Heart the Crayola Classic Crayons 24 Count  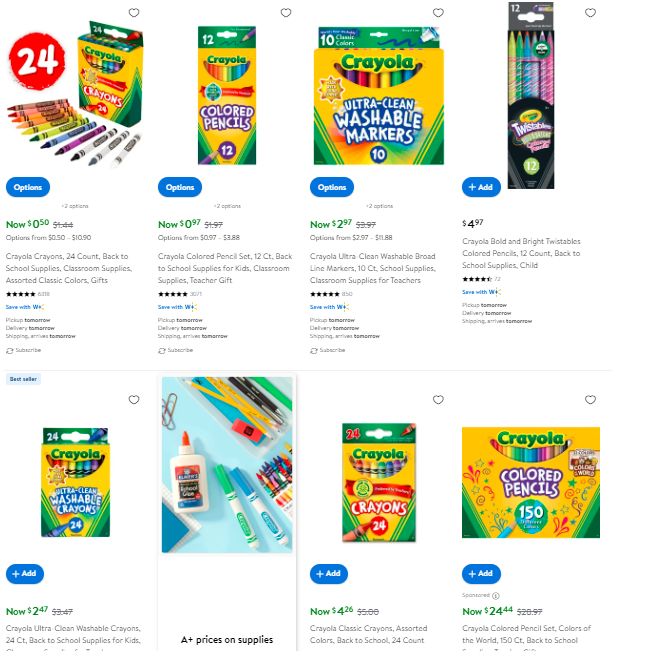coord(438,400)
